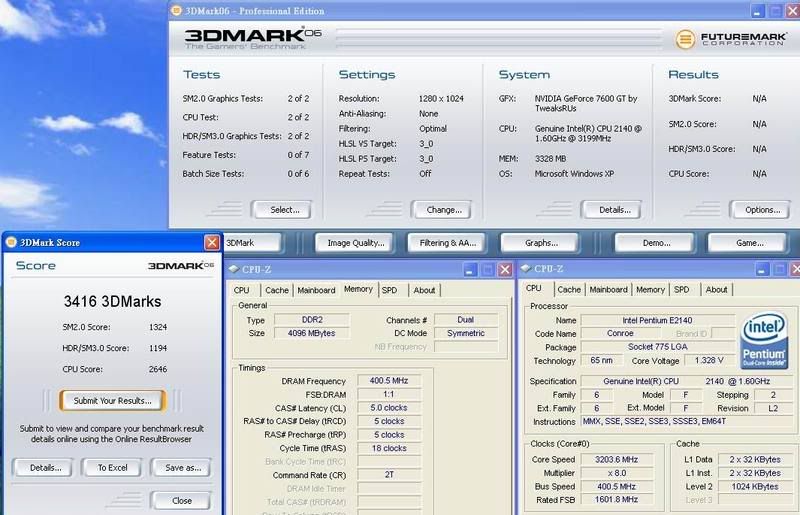Click the Core Speed 3203.6 MHz value
Screen dimensions: 800x515
[616, 459]
